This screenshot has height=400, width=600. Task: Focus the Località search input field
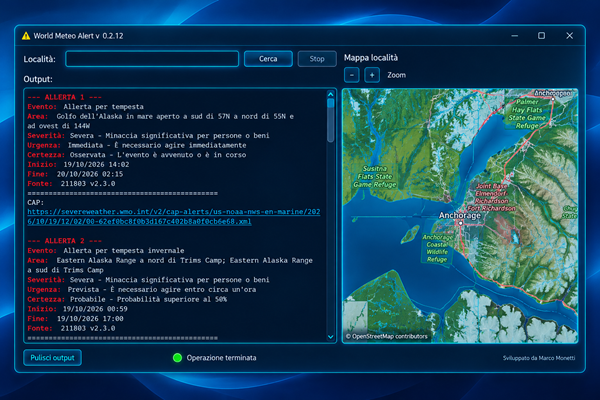click(x=152, y=59)
